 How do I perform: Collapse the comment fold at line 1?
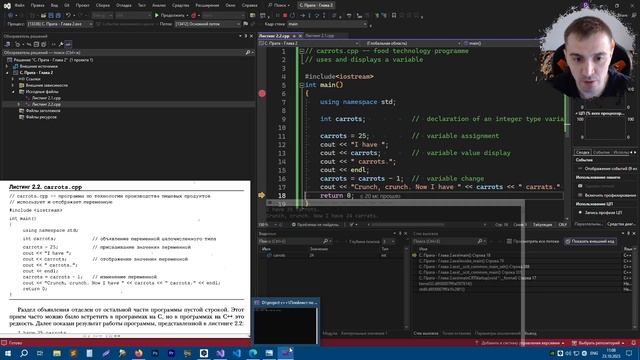(301, 51)
